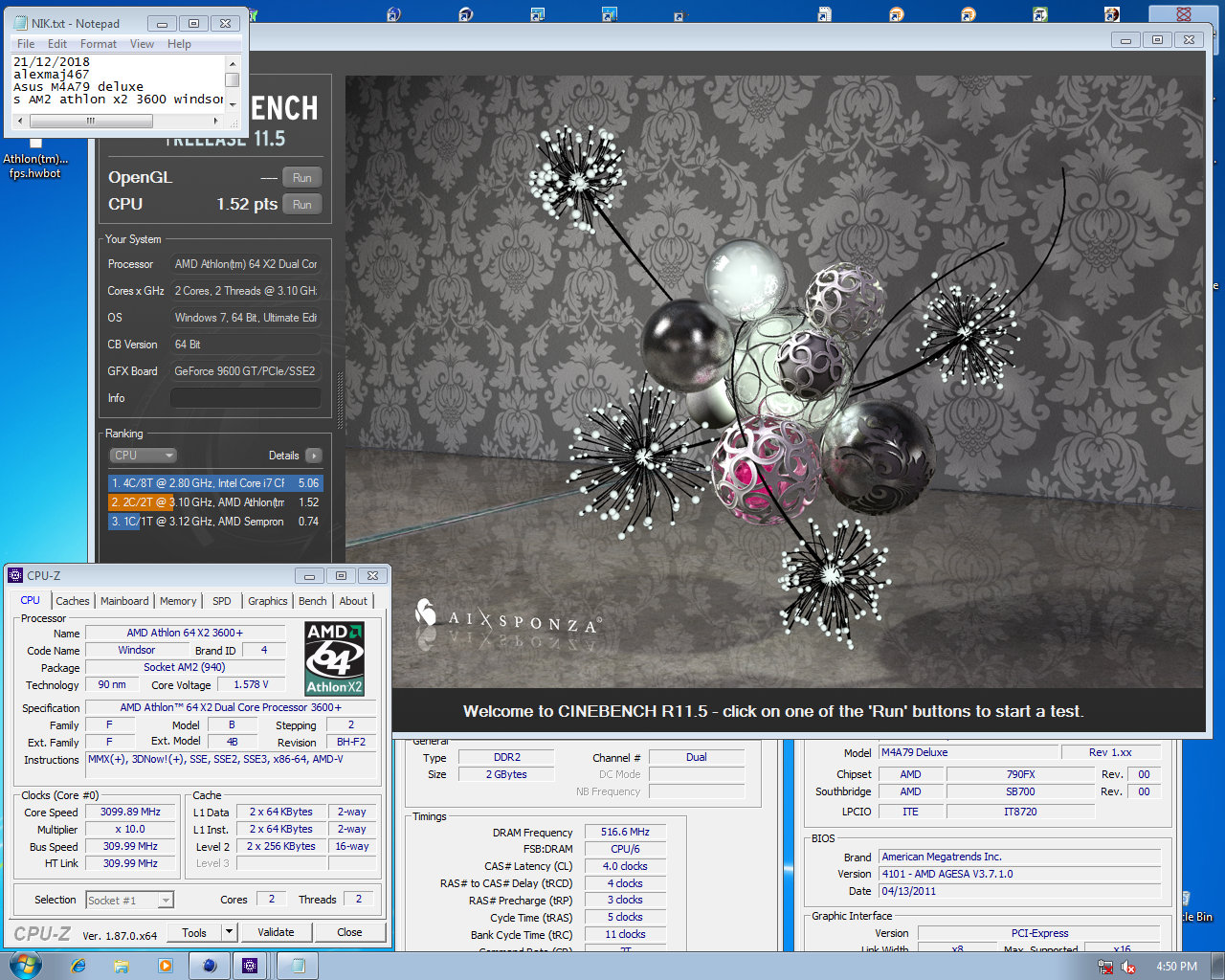
Task: Select ranking row 3 AMD Sempron 0.74
Action: 215,522
